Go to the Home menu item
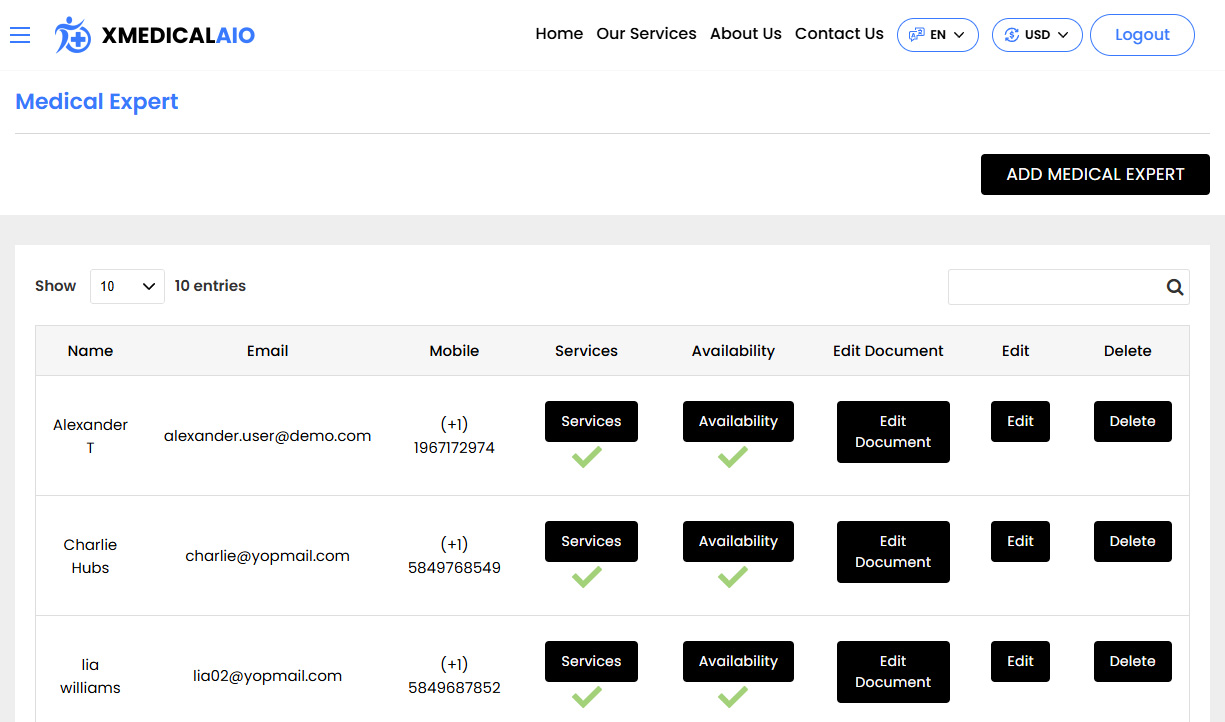Viewport: 1225px width, 722px height. pyautogui.click(x=559, y=34)
